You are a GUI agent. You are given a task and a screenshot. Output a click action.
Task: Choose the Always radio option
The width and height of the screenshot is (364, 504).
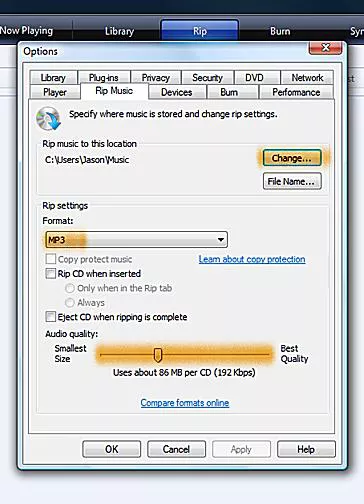[70, 303]
